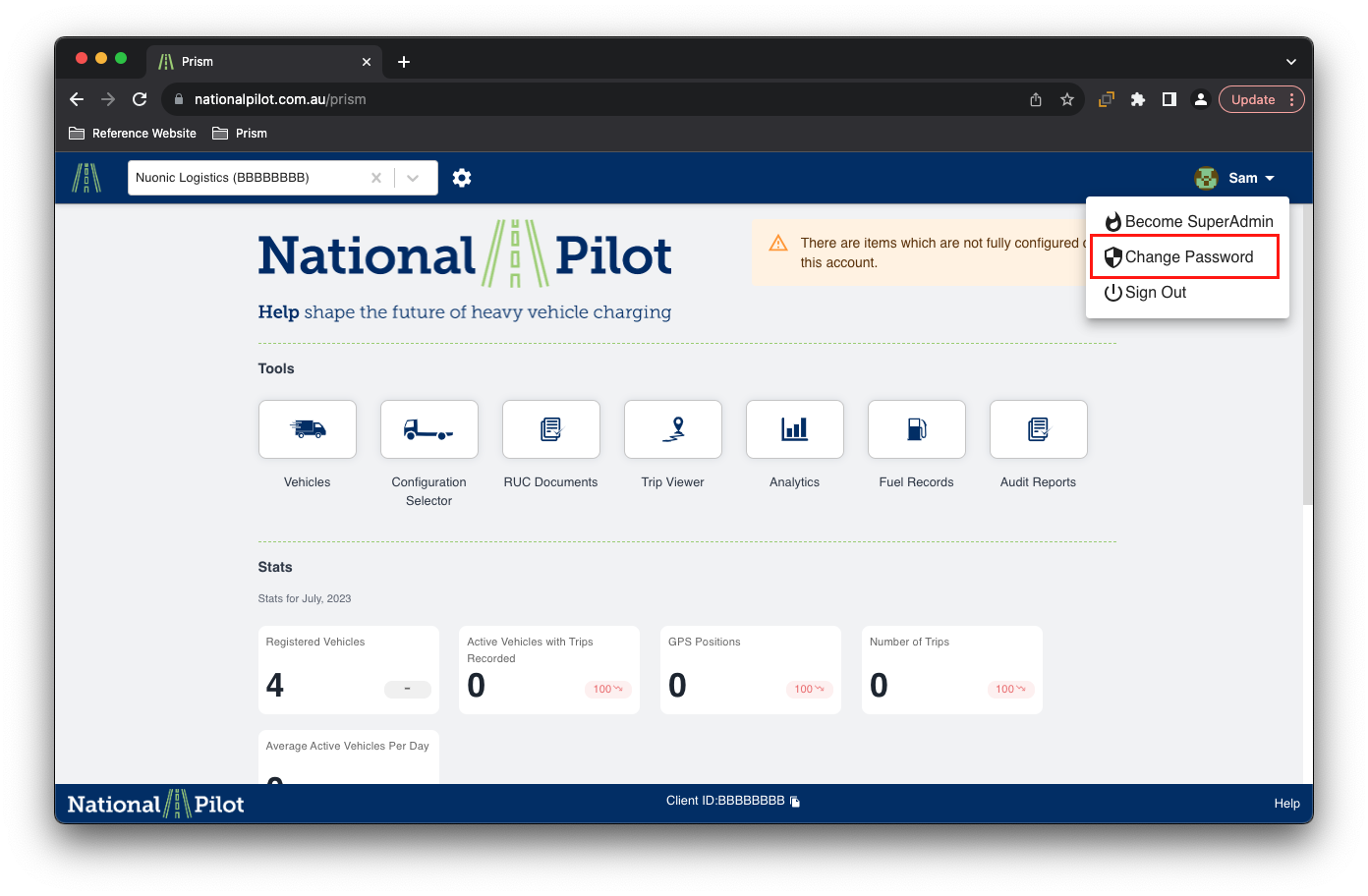
Task: Click the settings gear icon
Action: point(462,178)
